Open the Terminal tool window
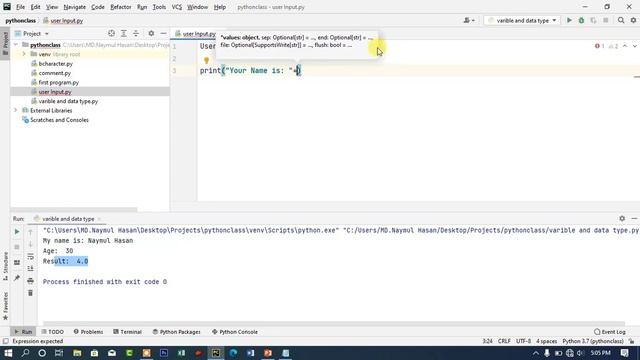 [x=127, y=332]
